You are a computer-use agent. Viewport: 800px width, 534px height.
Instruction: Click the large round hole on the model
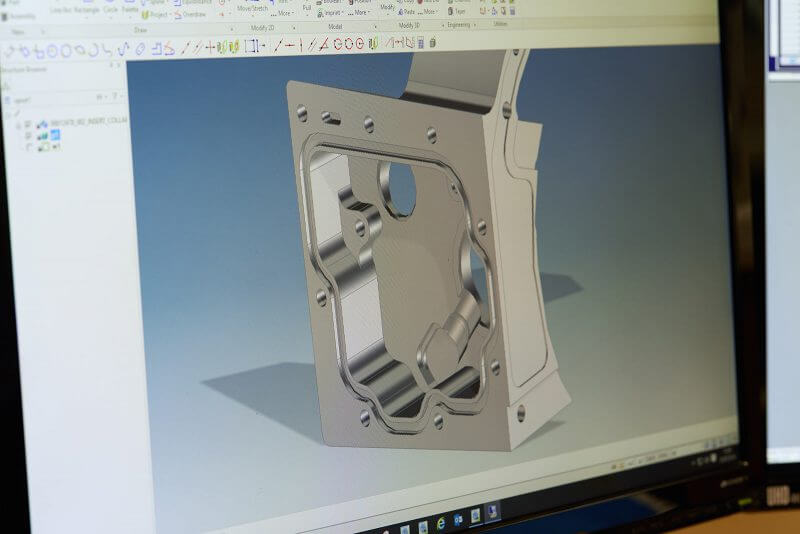pyautogui.click(x=402, y=189)
